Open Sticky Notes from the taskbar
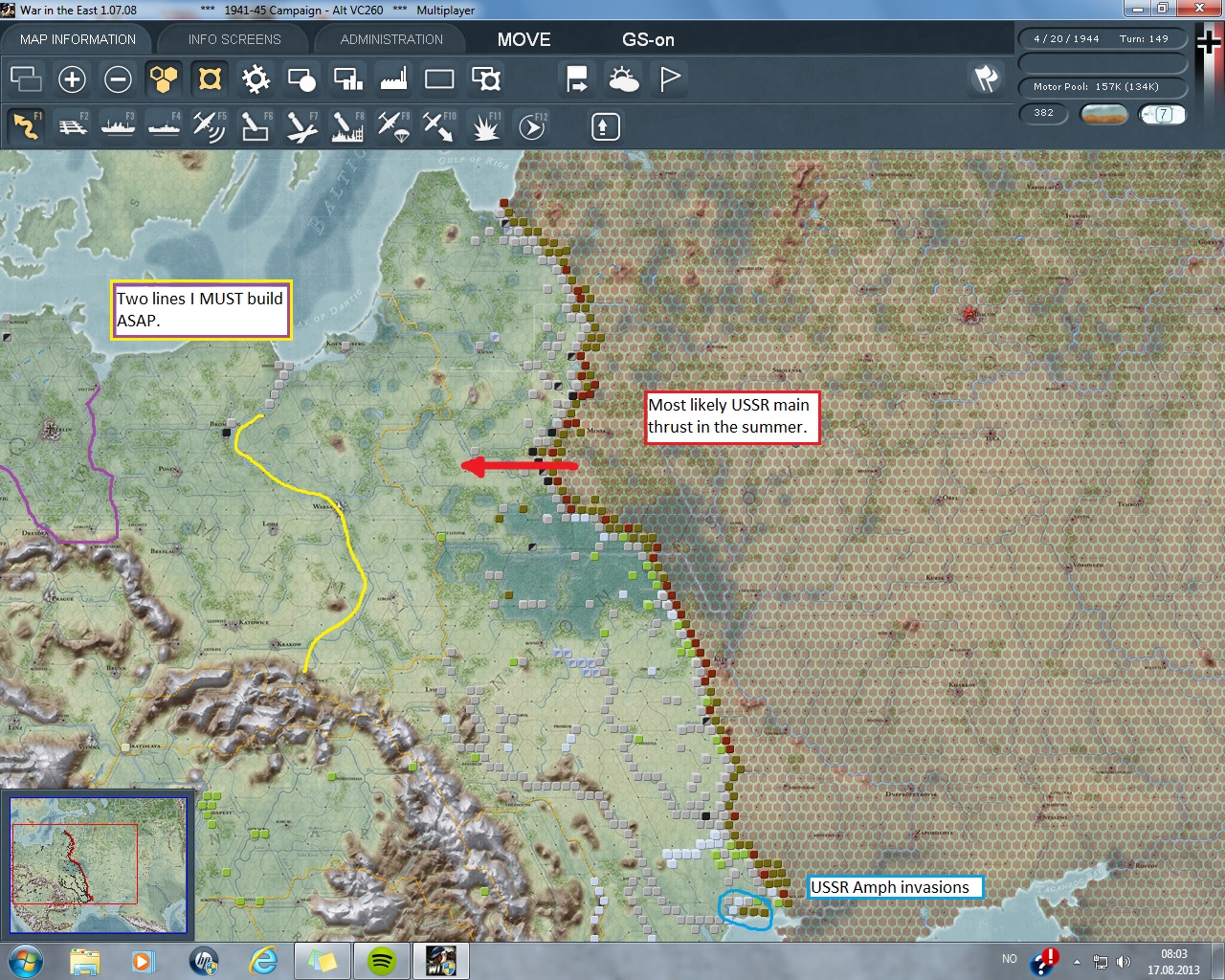 322,961
